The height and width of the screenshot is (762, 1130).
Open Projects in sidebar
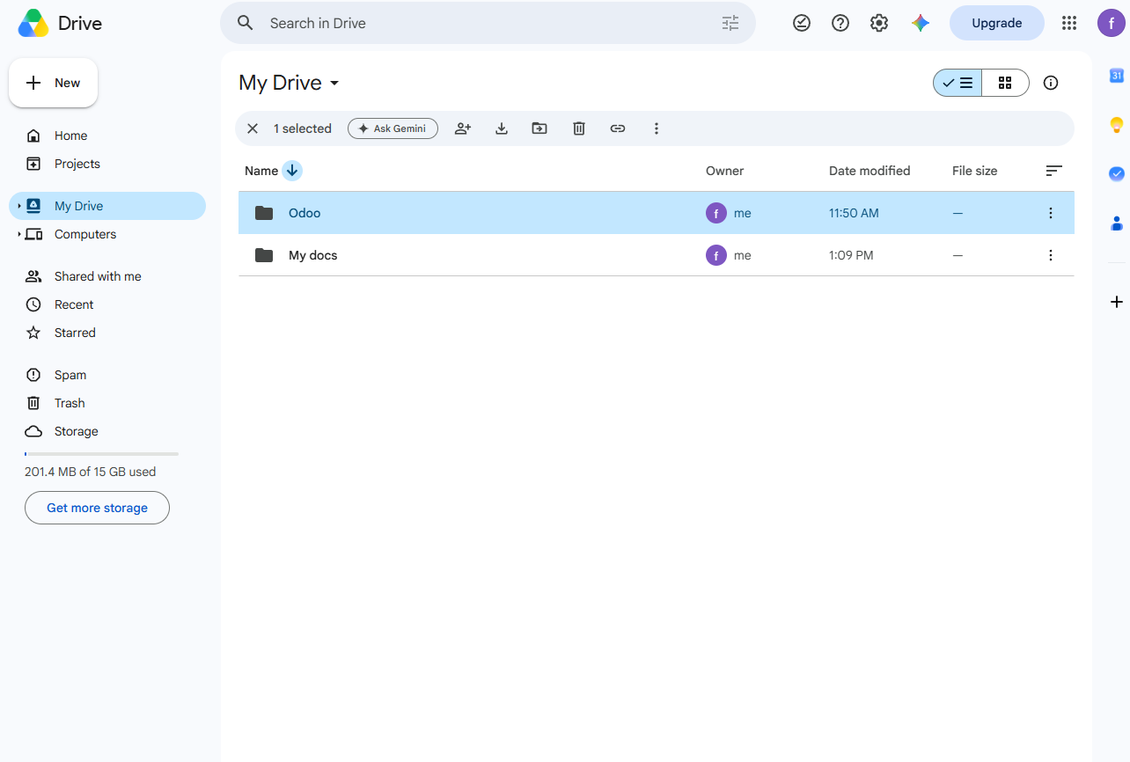pyautogui.click(x=77, y=164)
